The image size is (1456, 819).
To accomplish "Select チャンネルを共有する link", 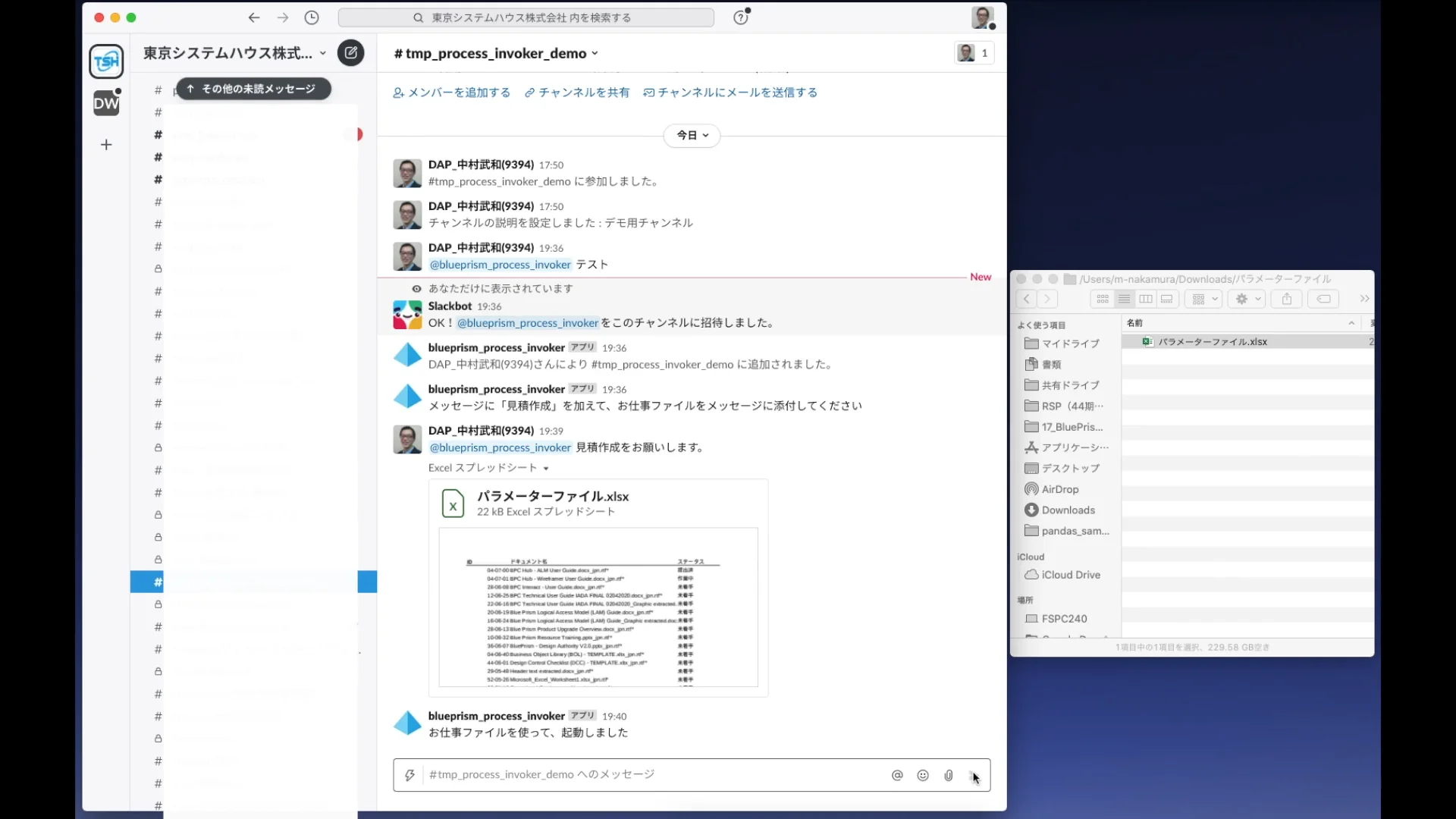I will pyautogui.click(x=578, y=92).
